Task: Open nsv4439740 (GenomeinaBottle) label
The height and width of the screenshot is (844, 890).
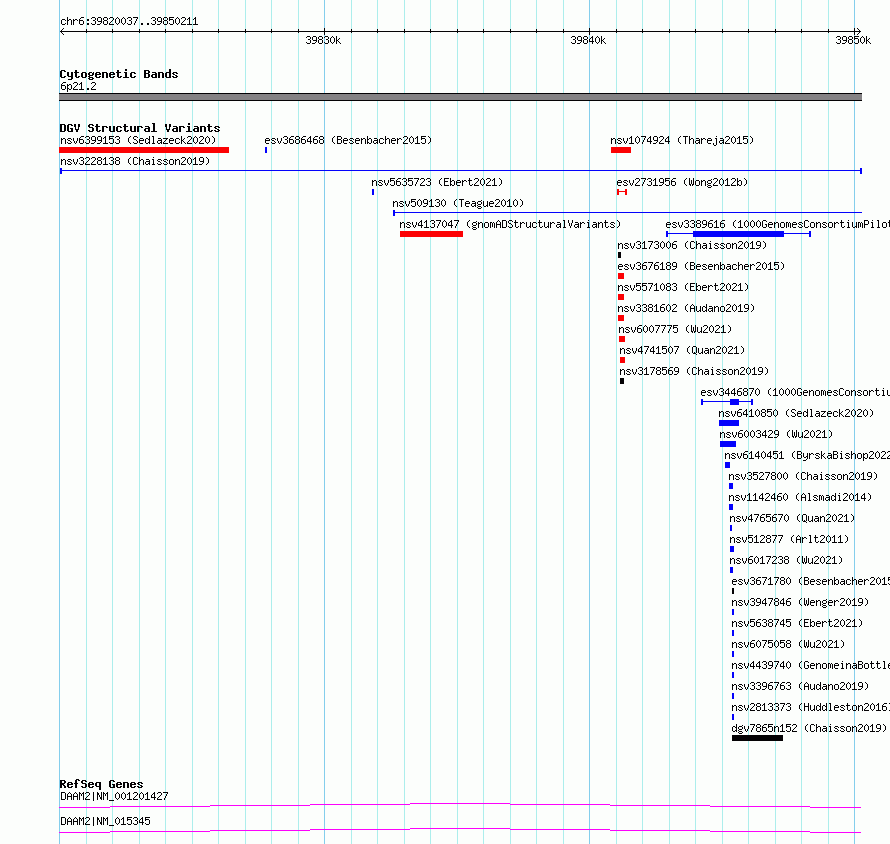Action: click(x=811, y=665)
